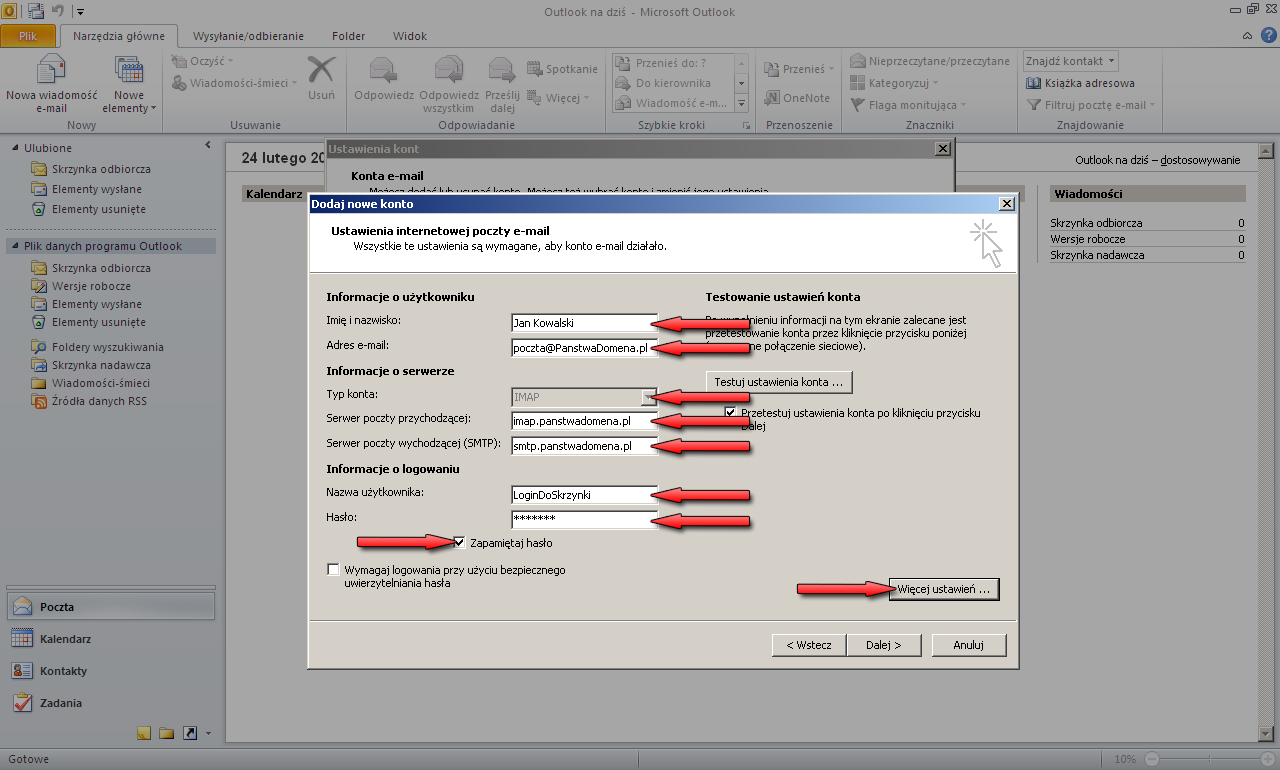The height and width of the screenshot is (770, 1280).
Task: Click the Outlook Help question mark icon
Action: click(x=1266, y=36)
